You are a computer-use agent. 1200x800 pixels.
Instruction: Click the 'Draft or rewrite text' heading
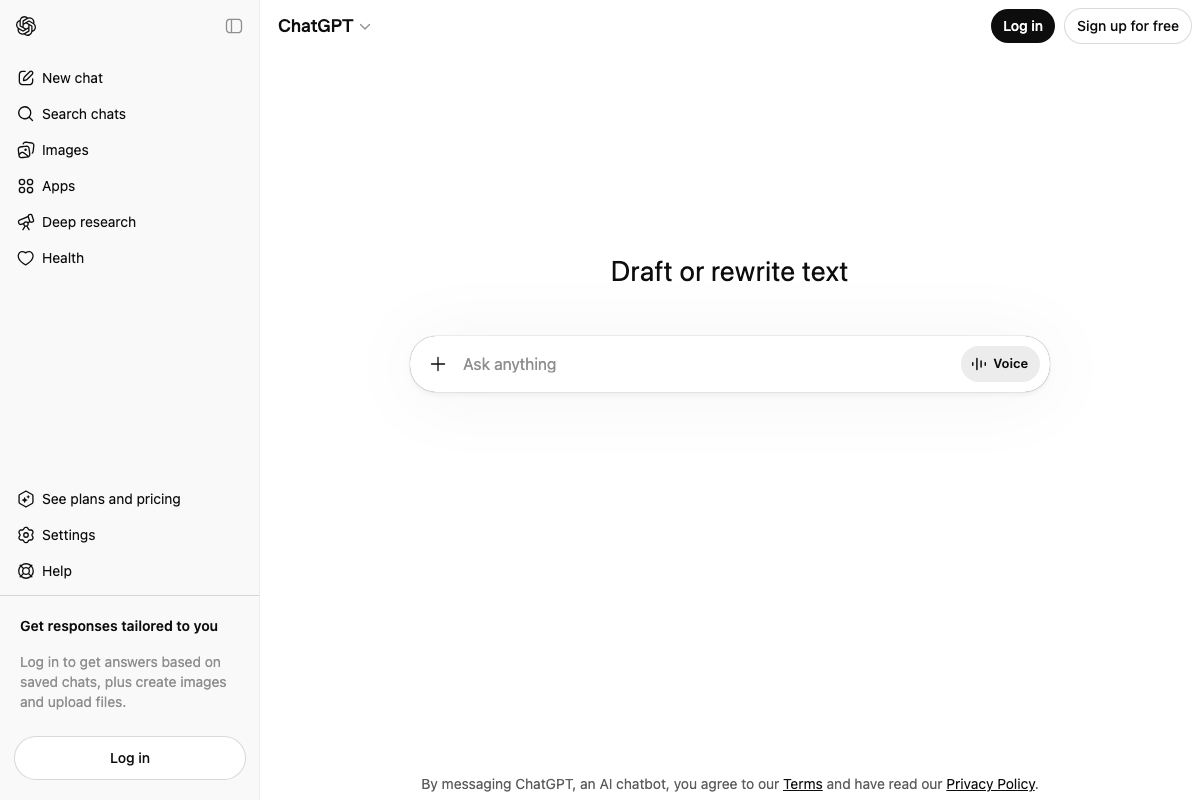pyautogui.click(x=729, y=272)
